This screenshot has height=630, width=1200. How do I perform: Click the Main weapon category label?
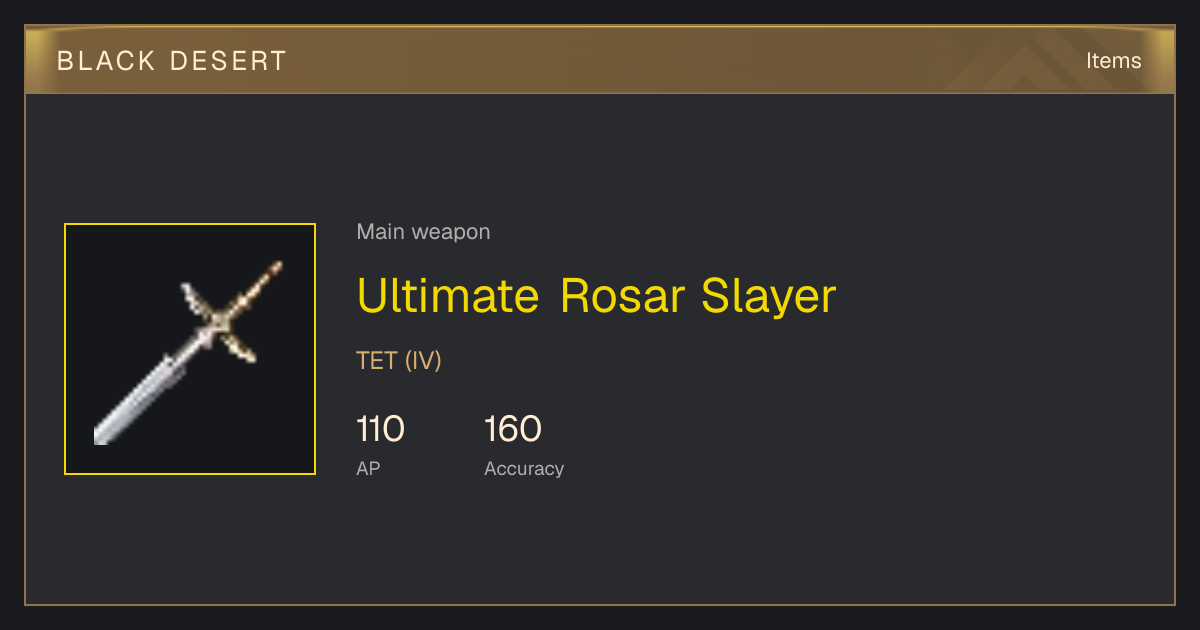point(423,232)
